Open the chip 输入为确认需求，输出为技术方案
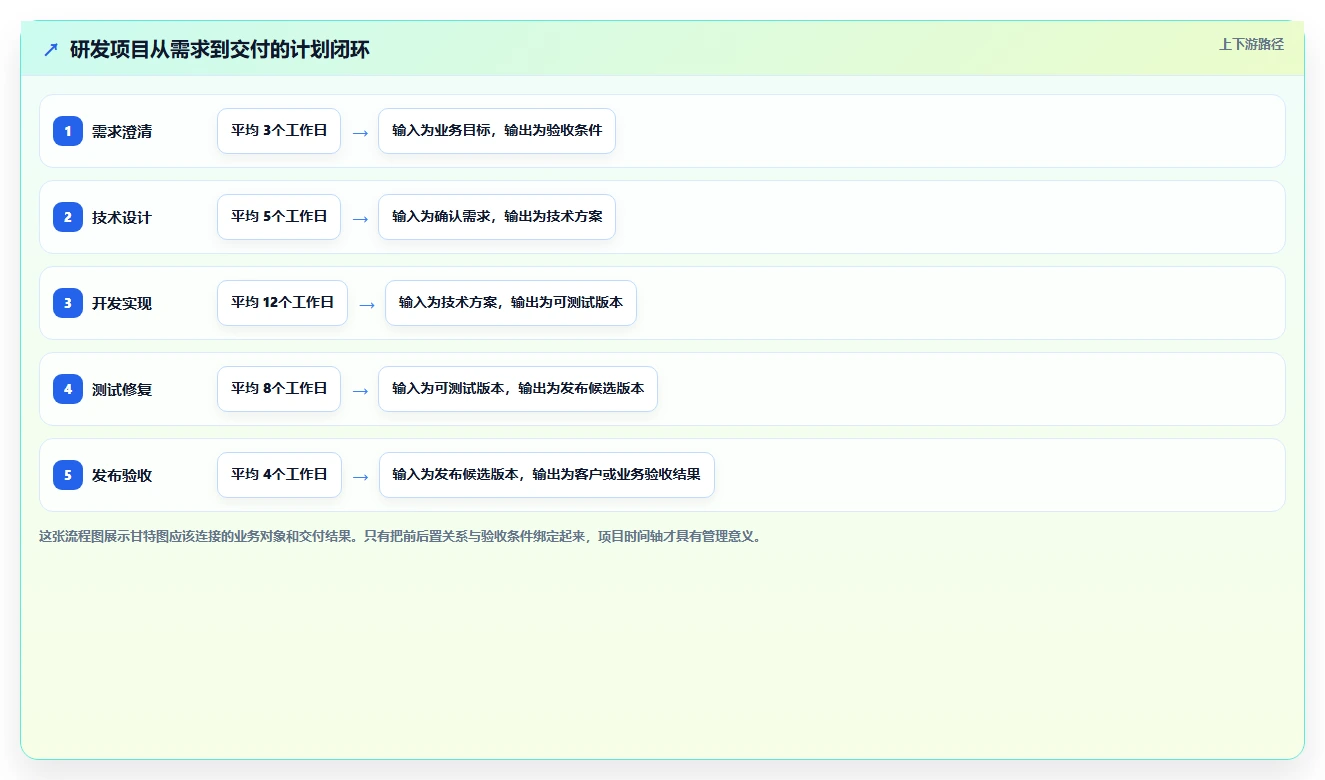The width and height of the screenshot is (1325, 780). coord(497,217)
